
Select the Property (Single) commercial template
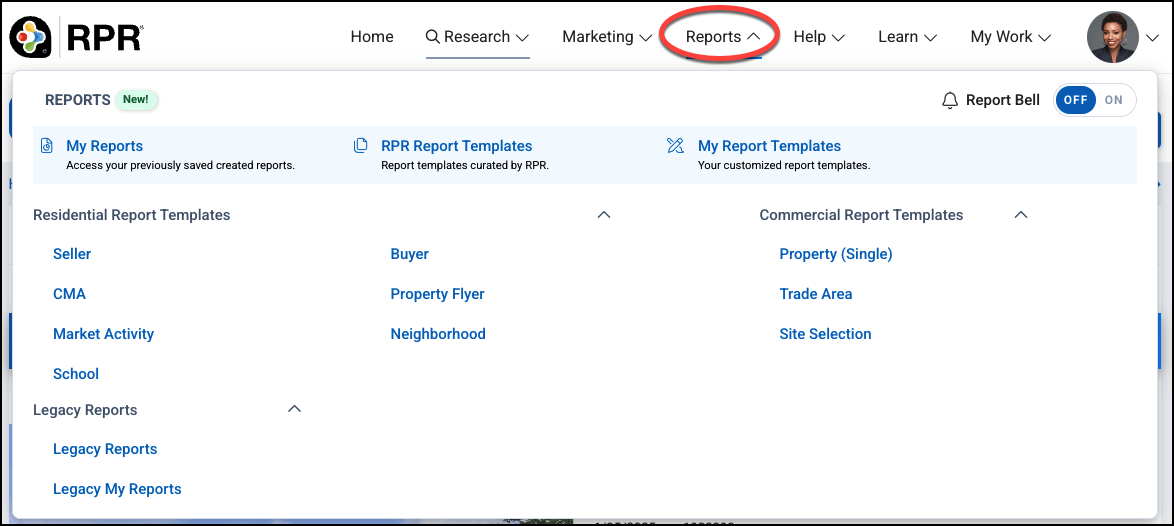(836, 254)
